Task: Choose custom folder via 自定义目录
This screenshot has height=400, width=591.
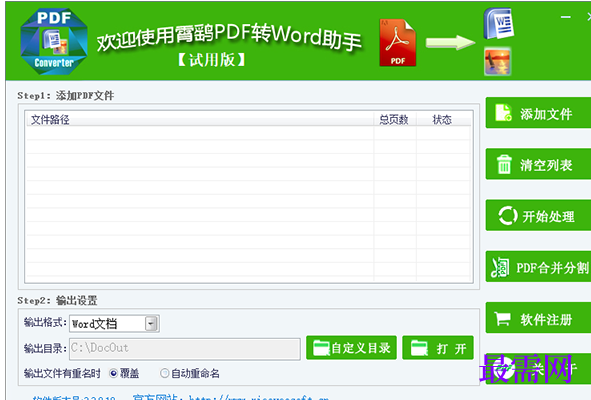Action: coord(351,348)
